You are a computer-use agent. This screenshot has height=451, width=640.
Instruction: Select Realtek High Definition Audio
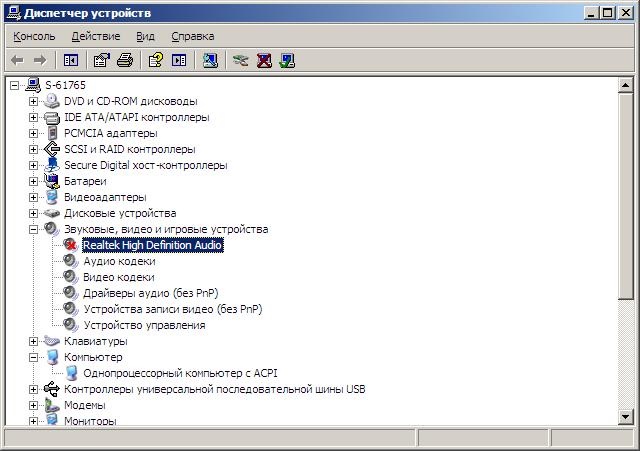point(153,245)
